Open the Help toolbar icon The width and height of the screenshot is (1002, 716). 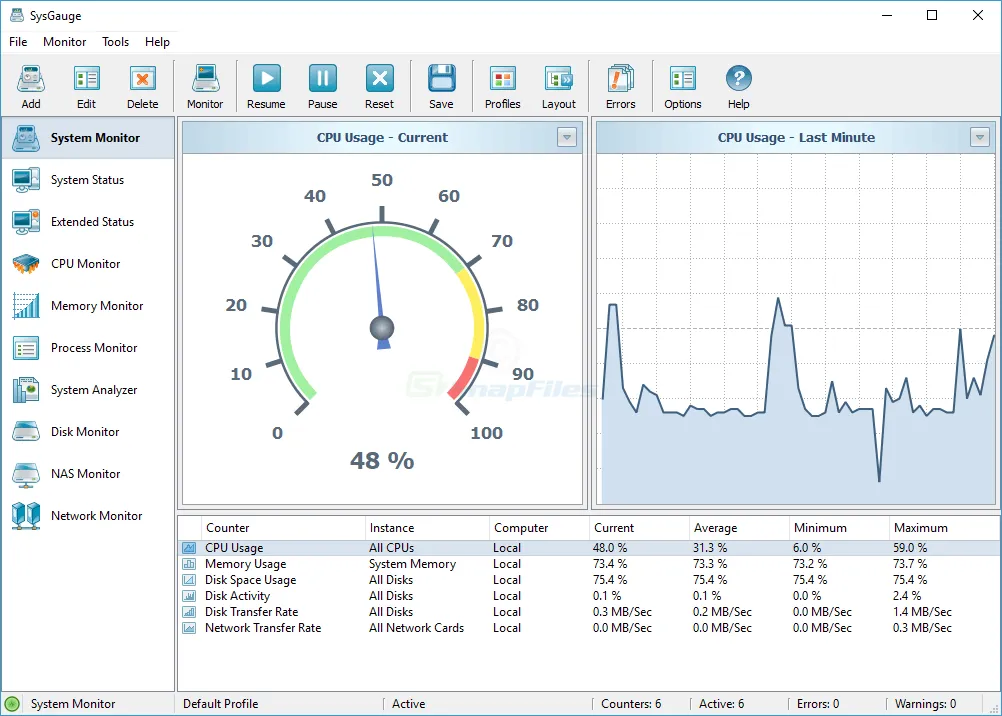[x=738, y=87]
